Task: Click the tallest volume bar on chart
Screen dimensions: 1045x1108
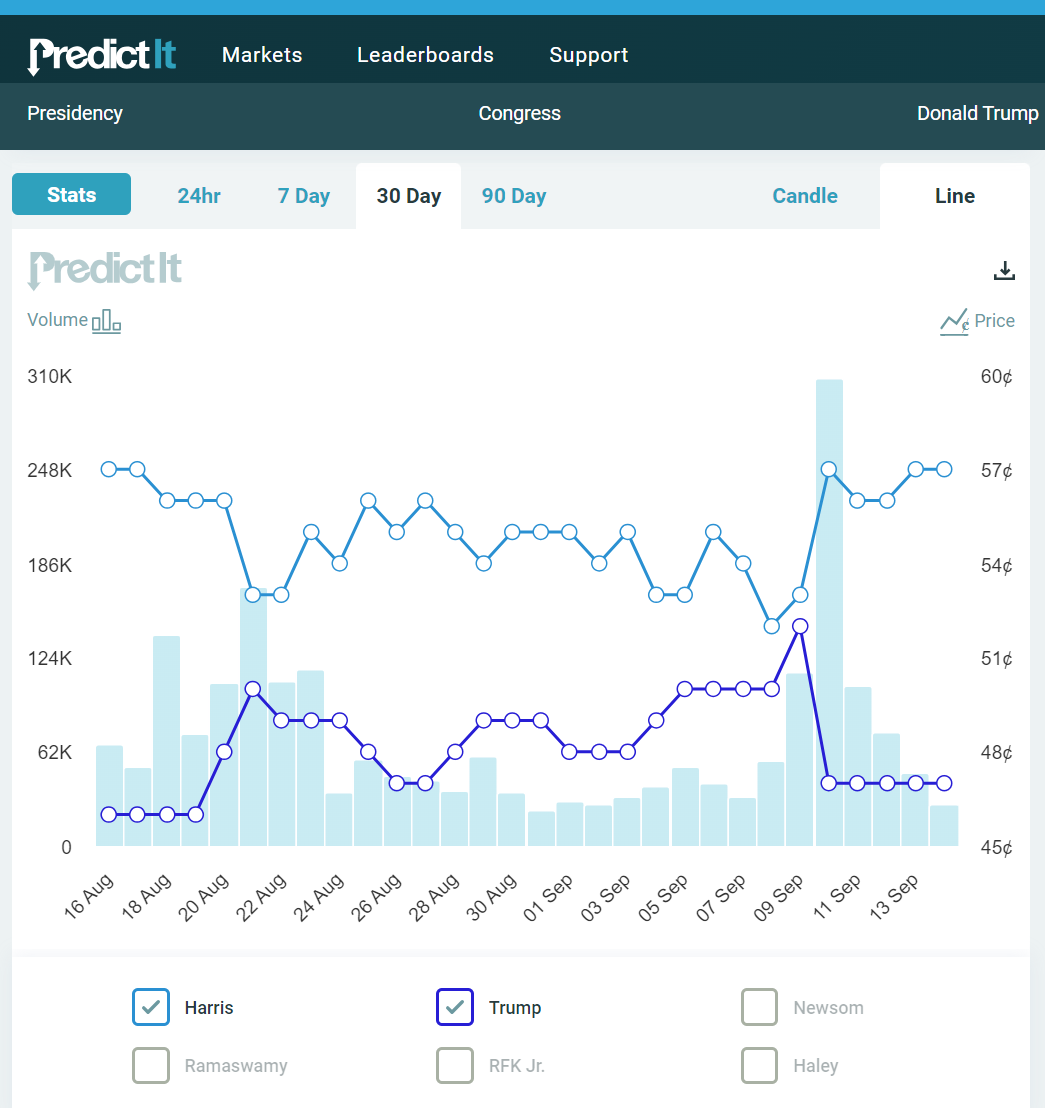Action: 829,612
